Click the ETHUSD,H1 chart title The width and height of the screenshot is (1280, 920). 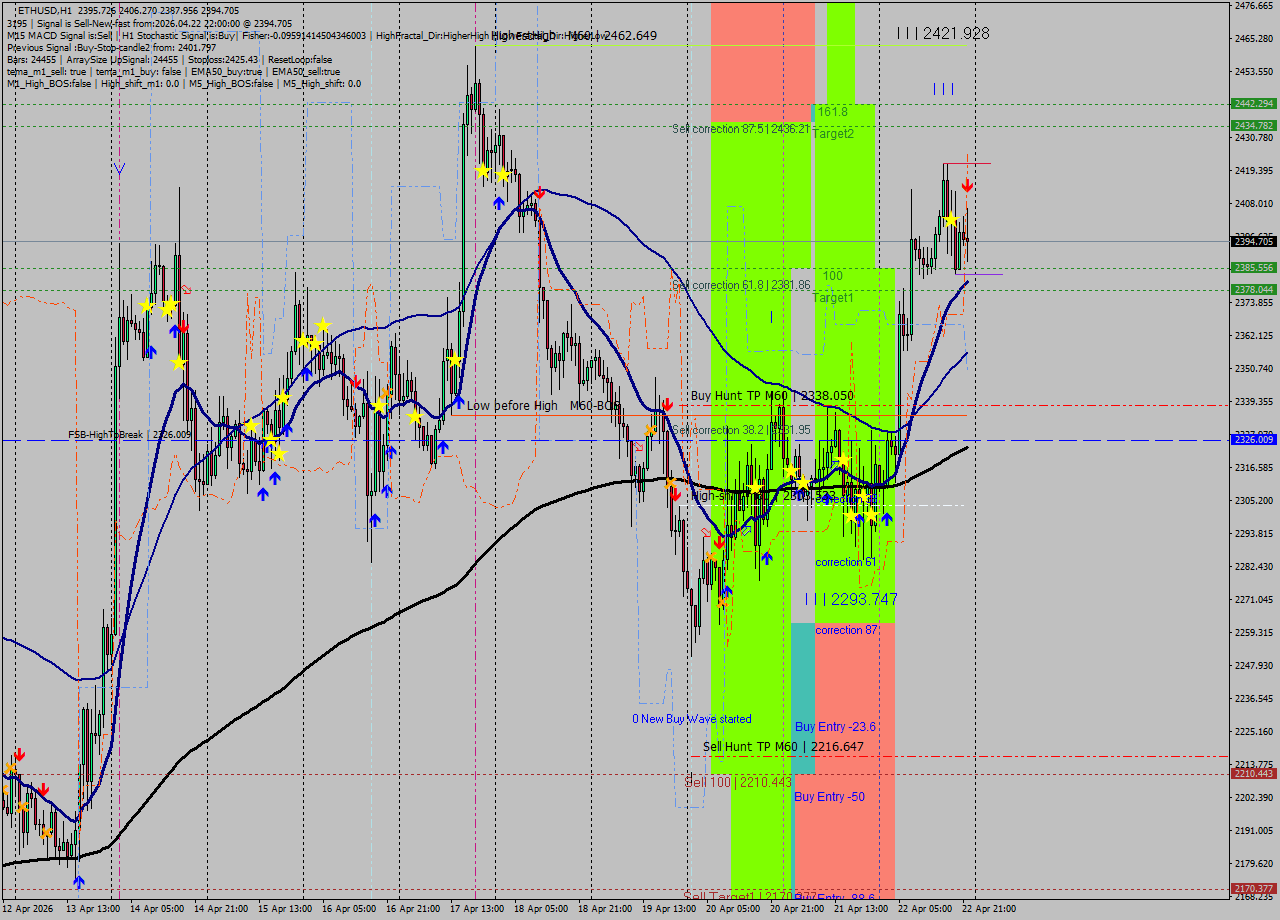[x=45, y=10]
